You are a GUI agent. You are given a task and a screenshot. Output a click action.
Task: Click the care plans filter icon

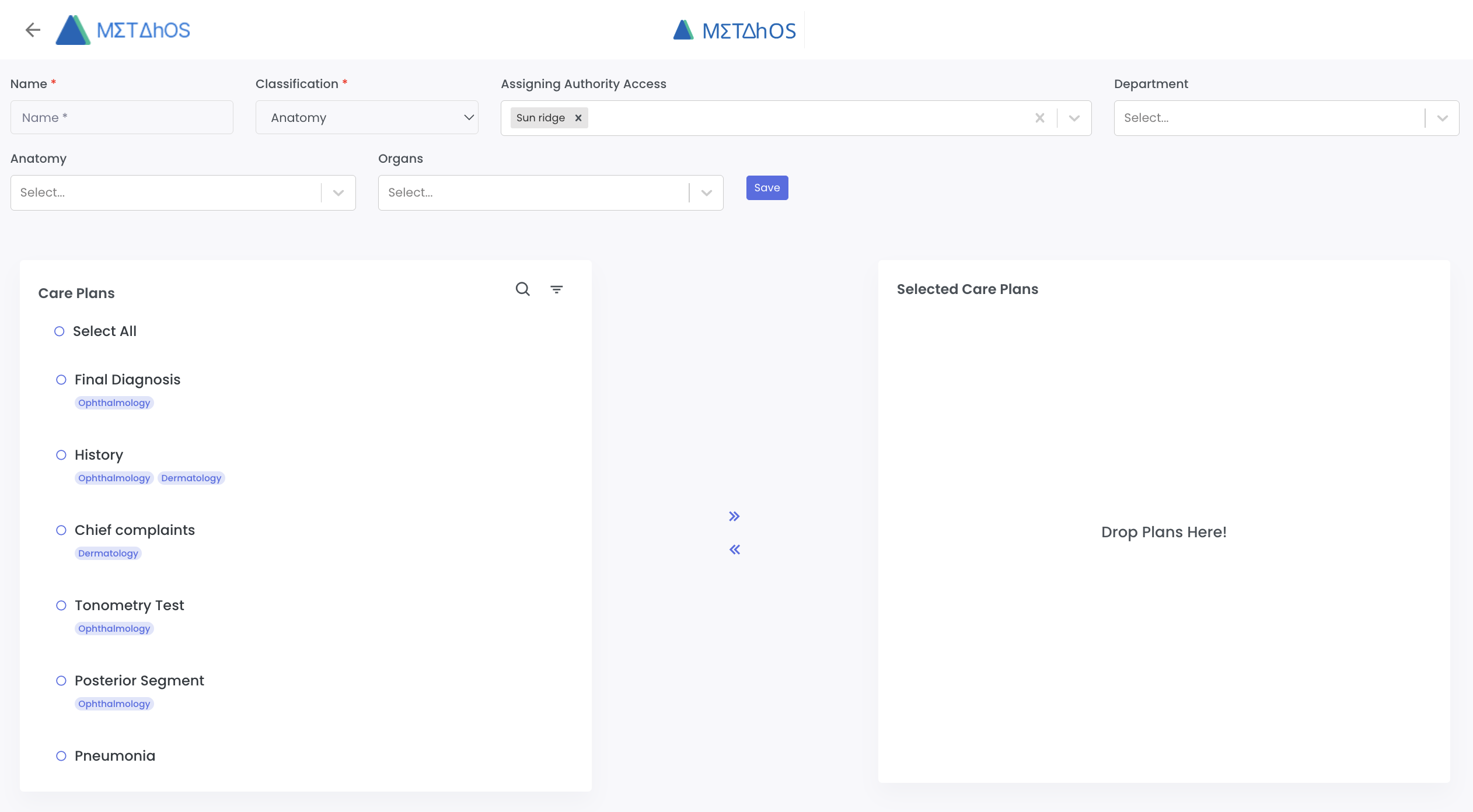[x=556, y=289]
